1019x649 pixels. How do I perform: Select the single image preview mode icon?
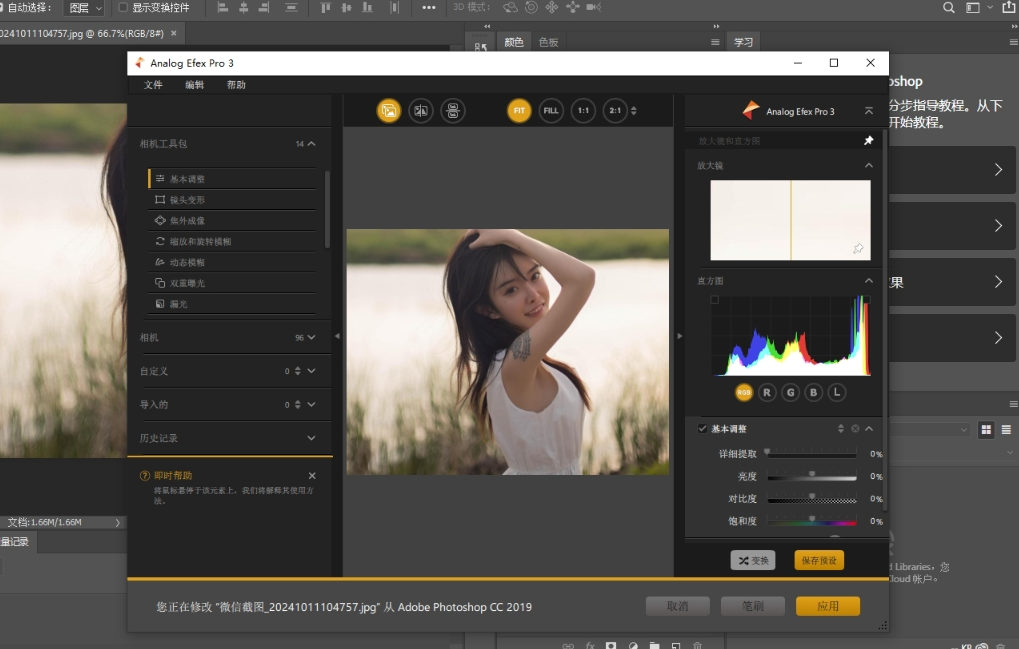pyautogui.click(x=389, y=111)
